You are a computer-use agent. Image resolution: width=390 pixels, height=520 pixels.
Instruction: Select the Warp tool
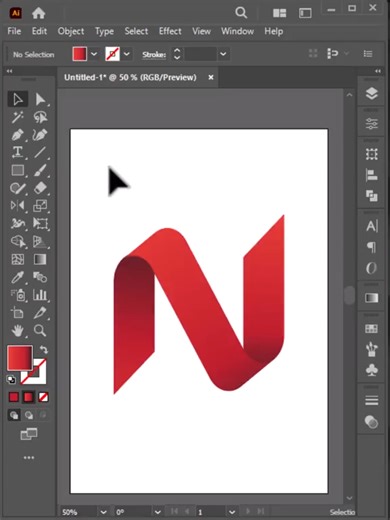pos(18,223)
